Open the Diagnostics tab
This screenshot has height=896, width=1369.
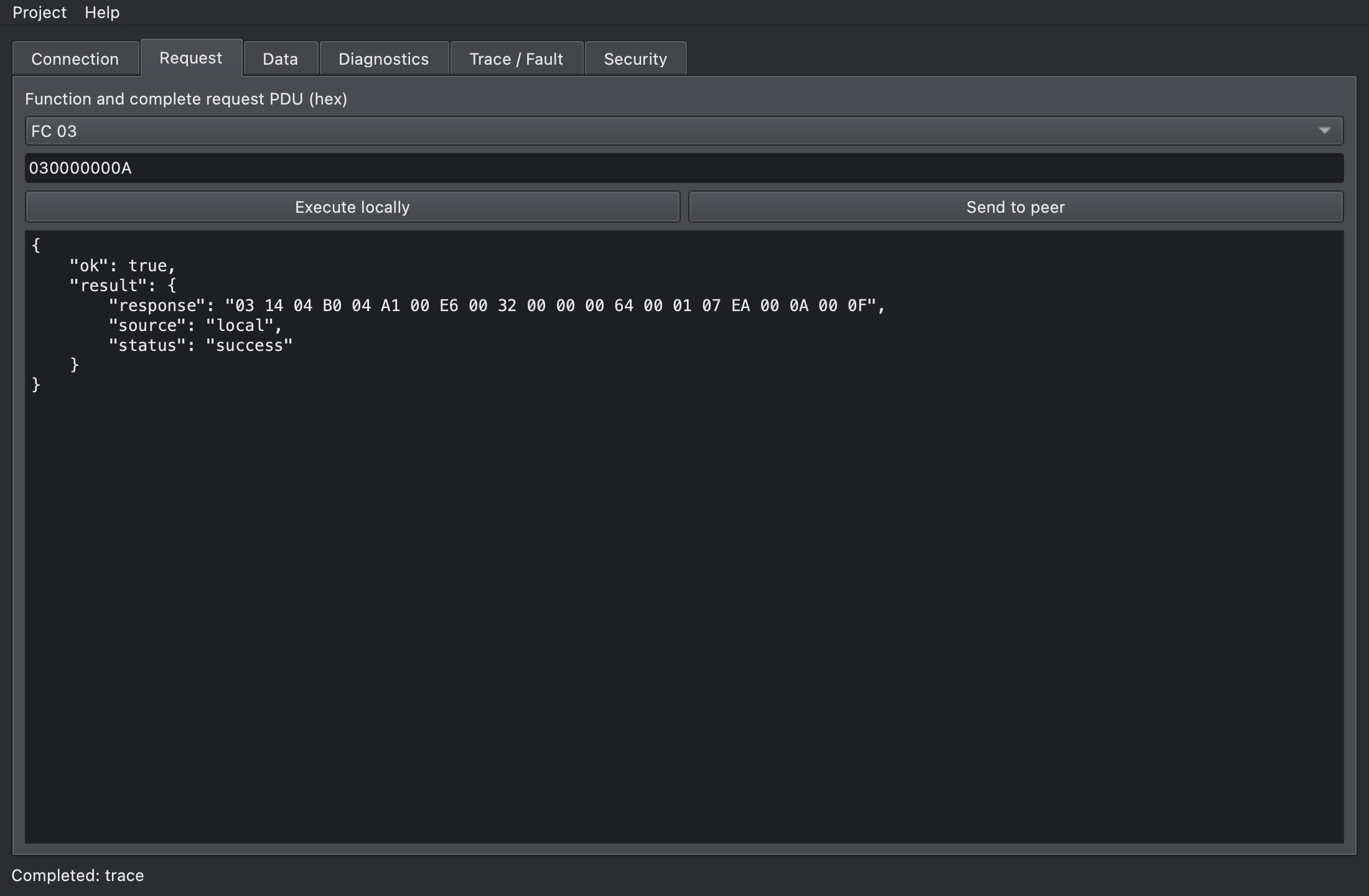[384, 58]
